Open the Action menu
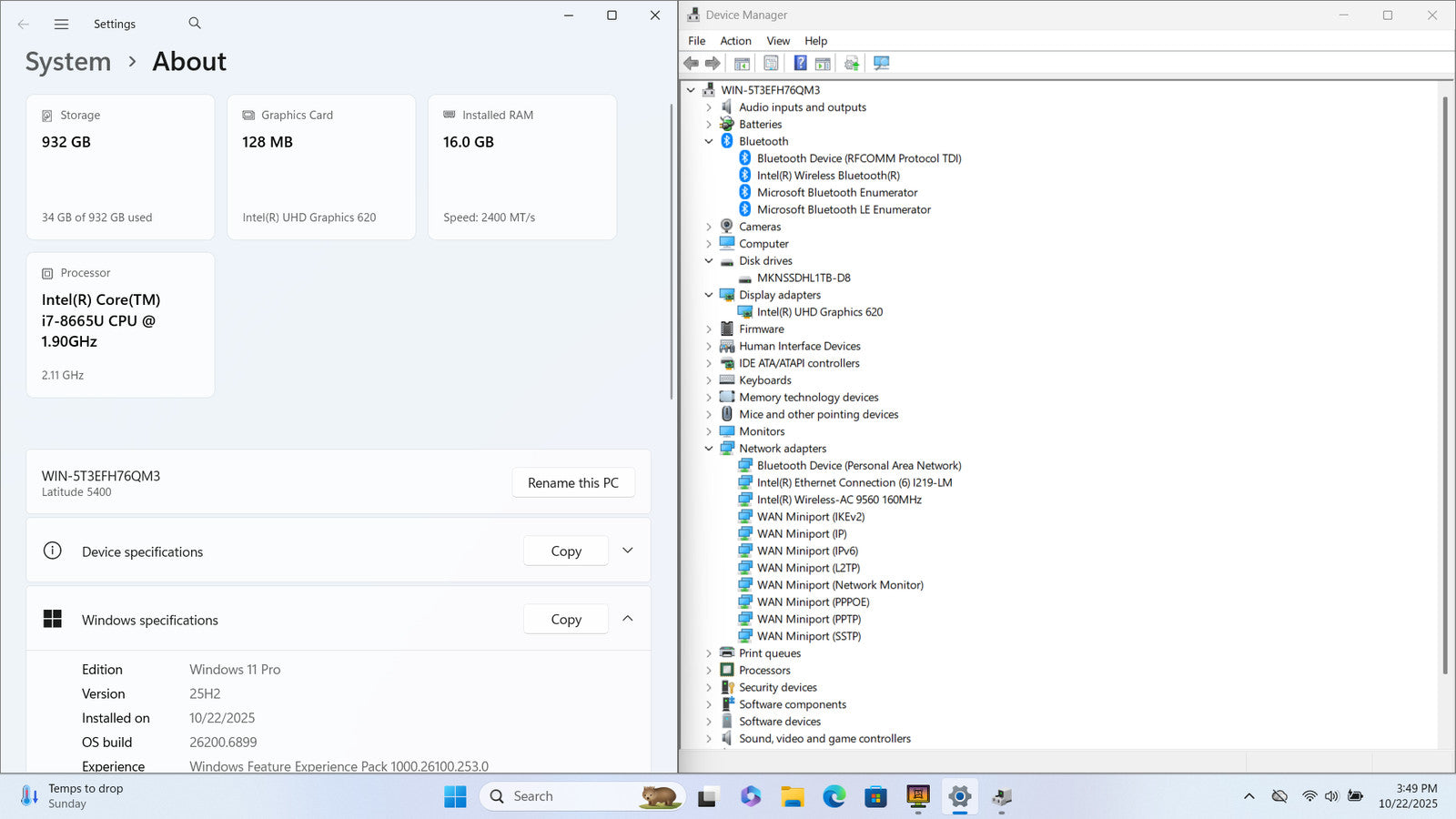Image resolution: width=1456 pixels, height=819 pixels. click(x=735, y=41)
